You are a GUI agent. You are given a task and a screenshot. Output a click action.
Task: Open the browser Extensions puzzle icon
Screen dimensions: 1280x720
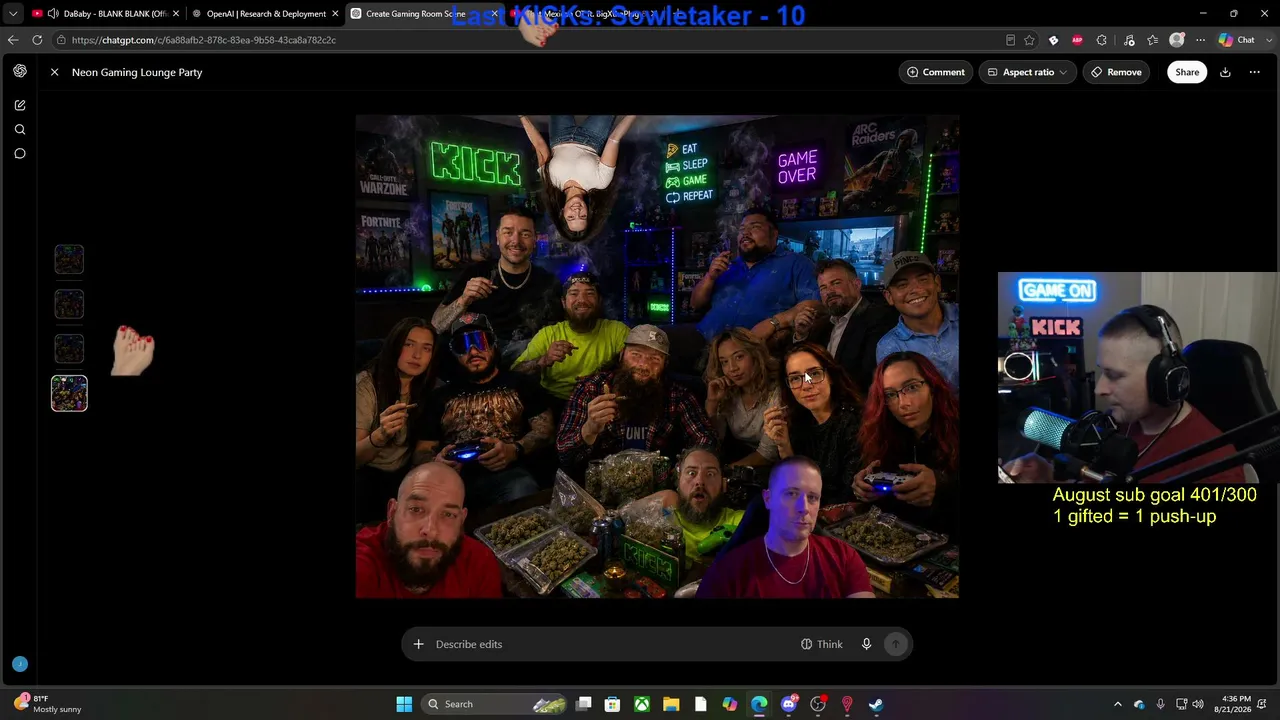[x=1102, y=40]
